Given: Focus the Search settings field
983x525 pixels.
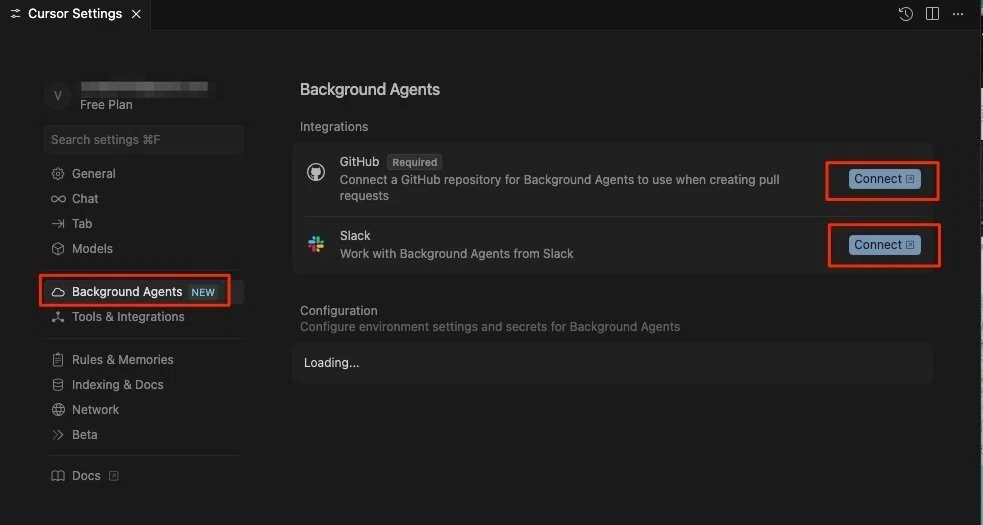Looking at the screenshot, I should (x=144, y=139).
